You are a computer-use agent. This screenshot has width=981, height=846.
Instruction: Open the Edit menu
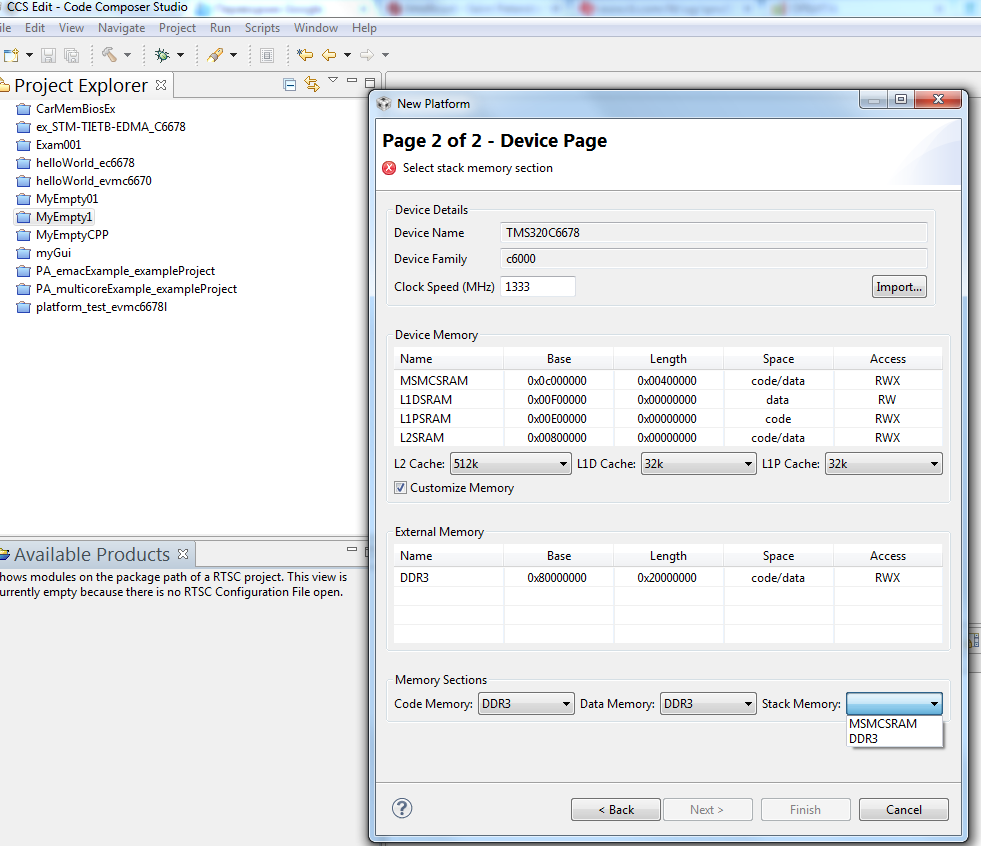click(34, 28)
